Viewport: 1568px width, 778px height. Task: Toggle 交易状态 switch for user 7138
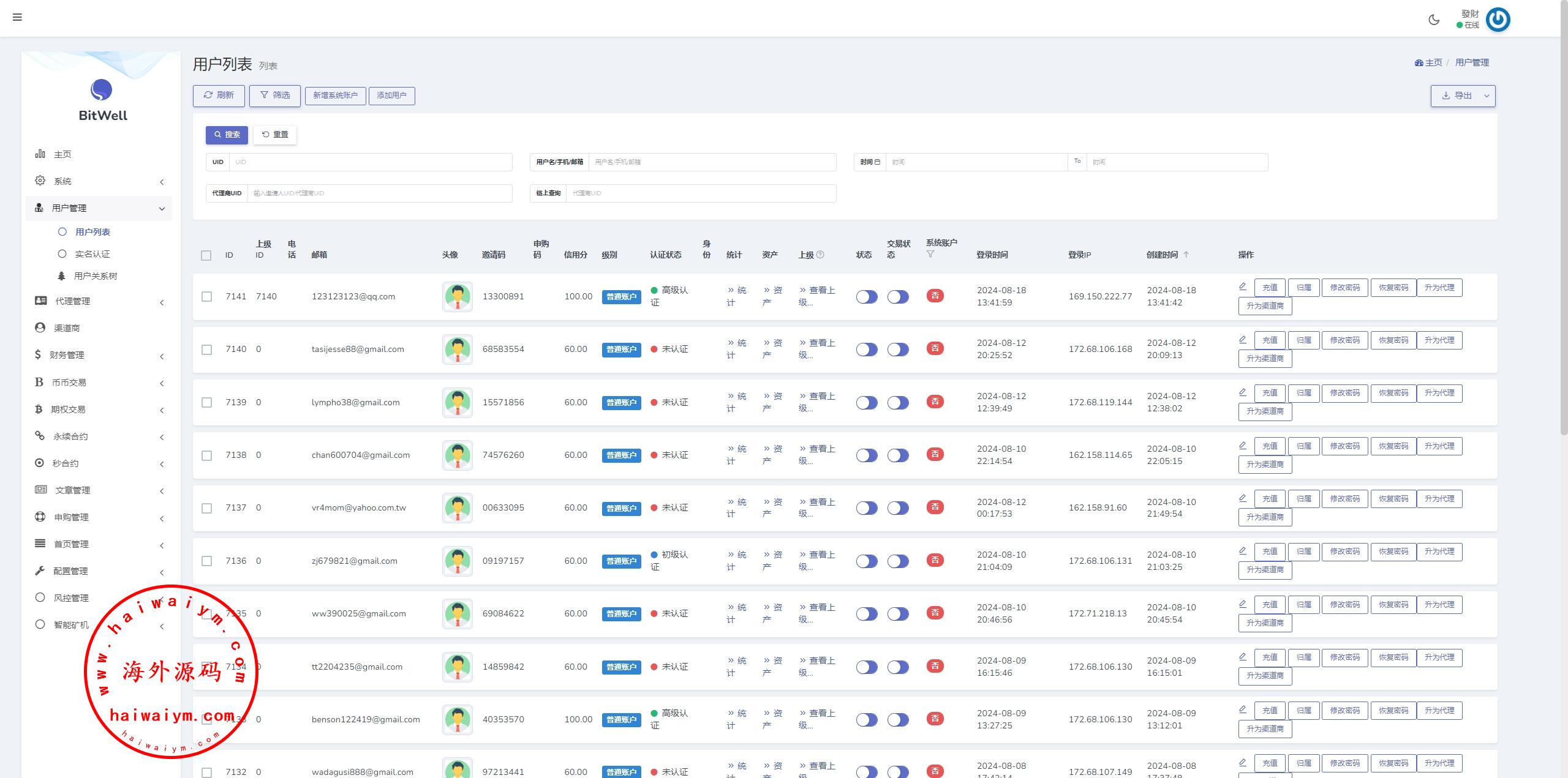point(898,455)
